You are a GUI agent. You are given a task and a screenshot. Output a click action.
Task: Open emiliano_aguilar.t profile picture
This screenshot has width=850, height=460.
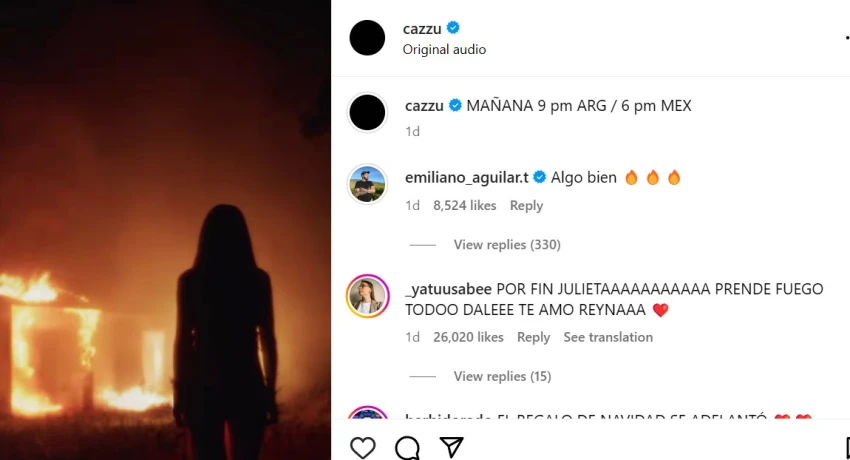coord(367,184)
